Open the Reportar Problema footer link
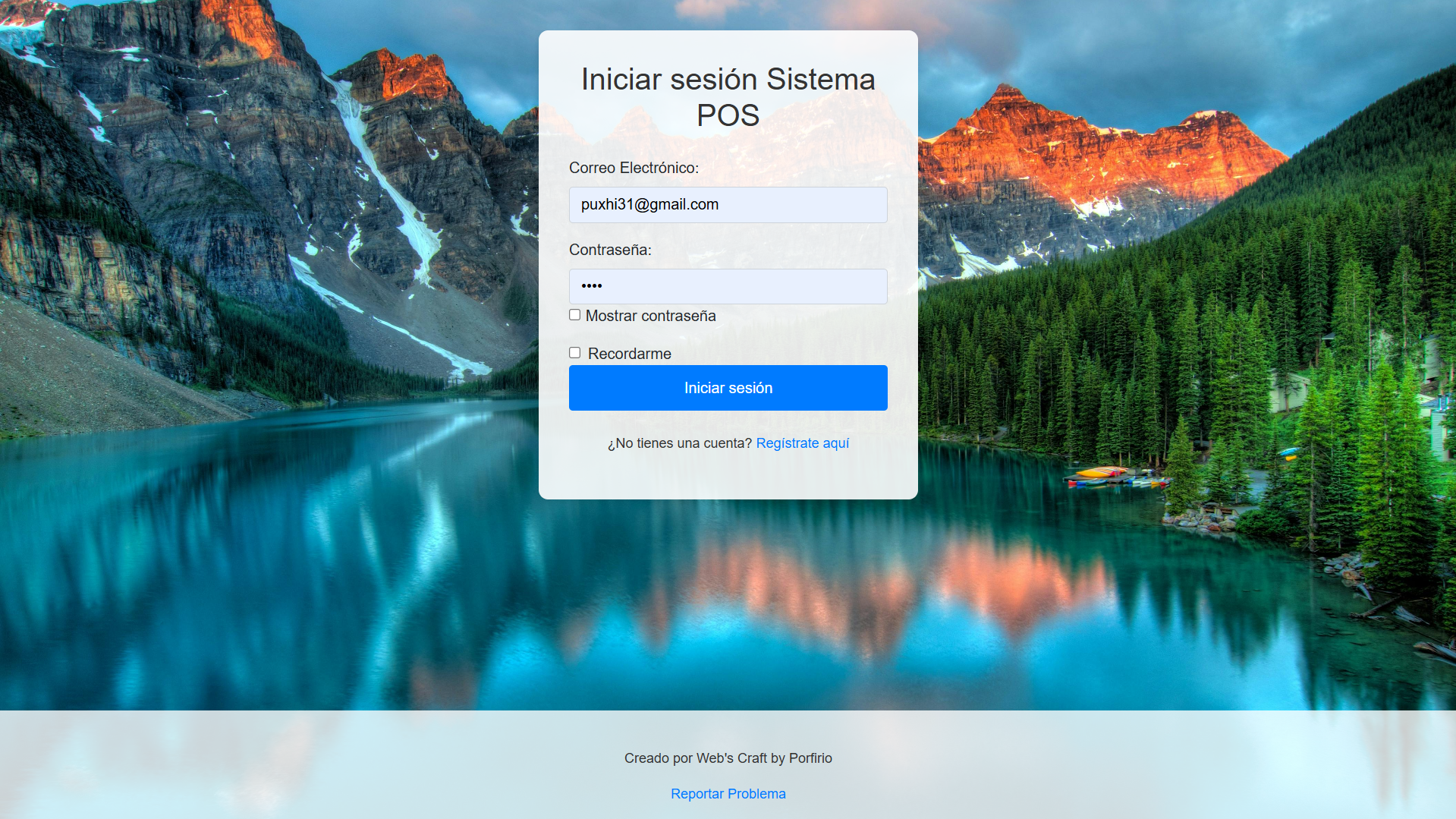 pyautogui.click(x=728, y=794)
